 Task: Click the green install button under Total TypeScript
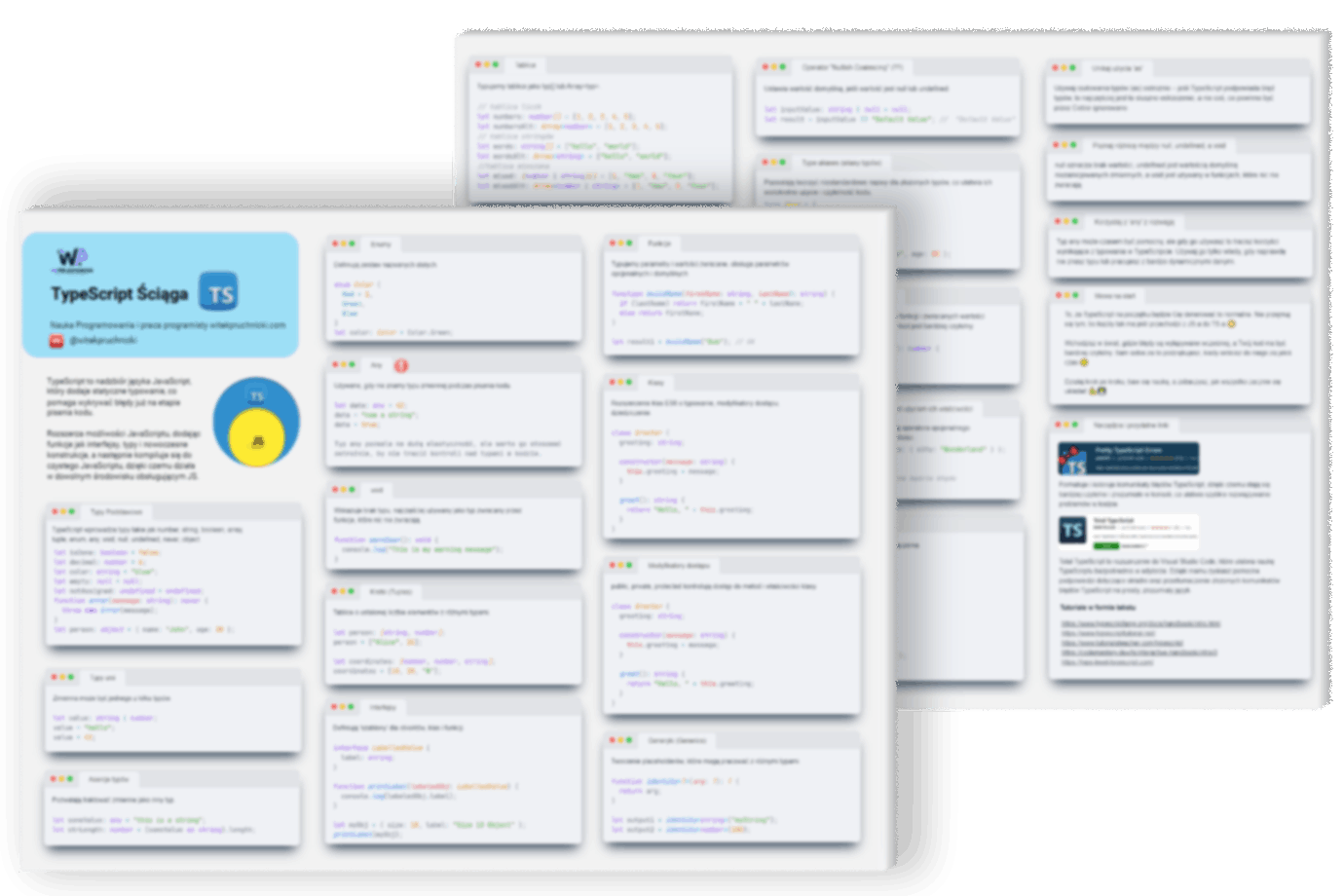pos(1104,546)
